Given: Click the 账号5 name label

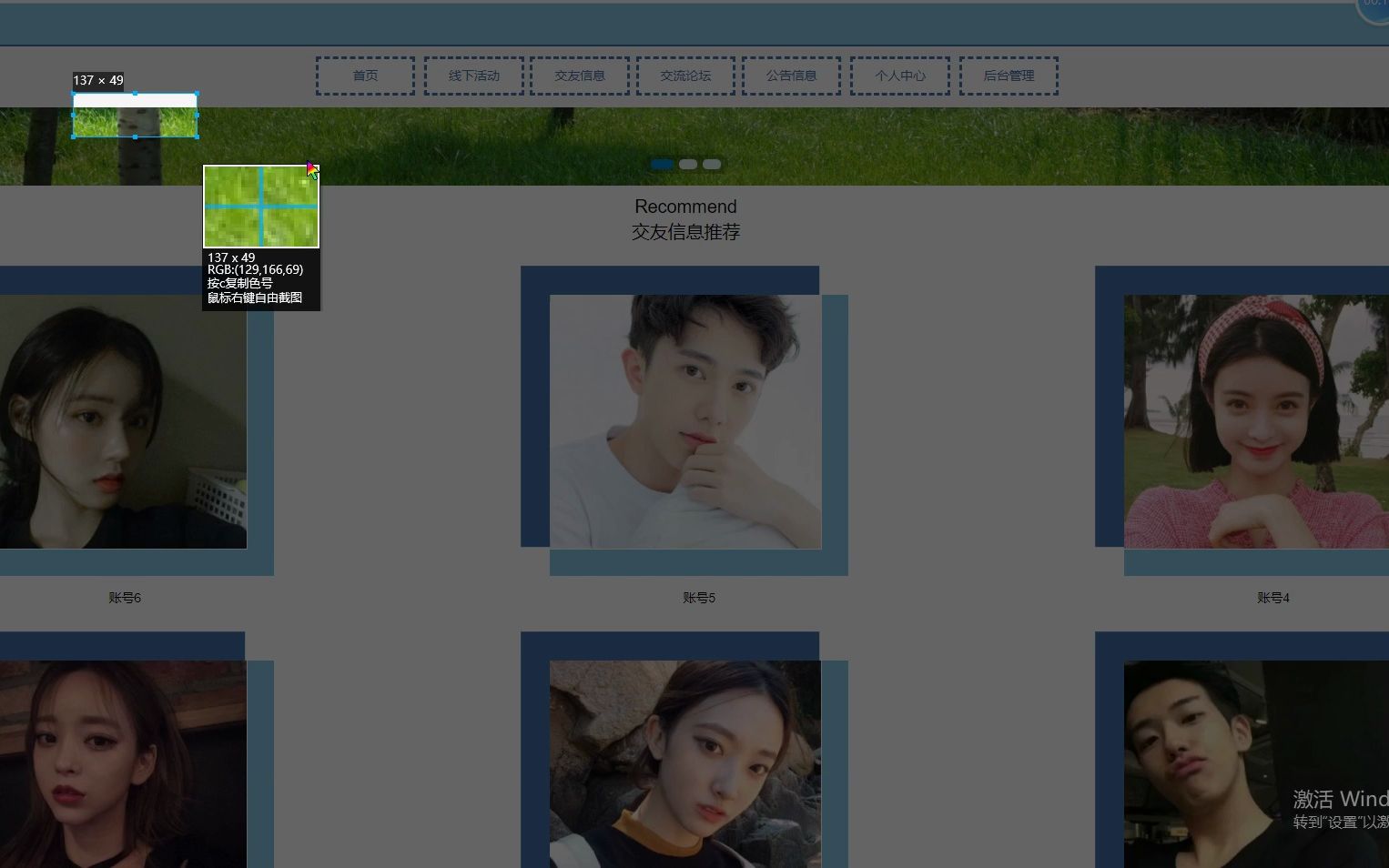Looking at the screenshot, I should click(699, 598).
